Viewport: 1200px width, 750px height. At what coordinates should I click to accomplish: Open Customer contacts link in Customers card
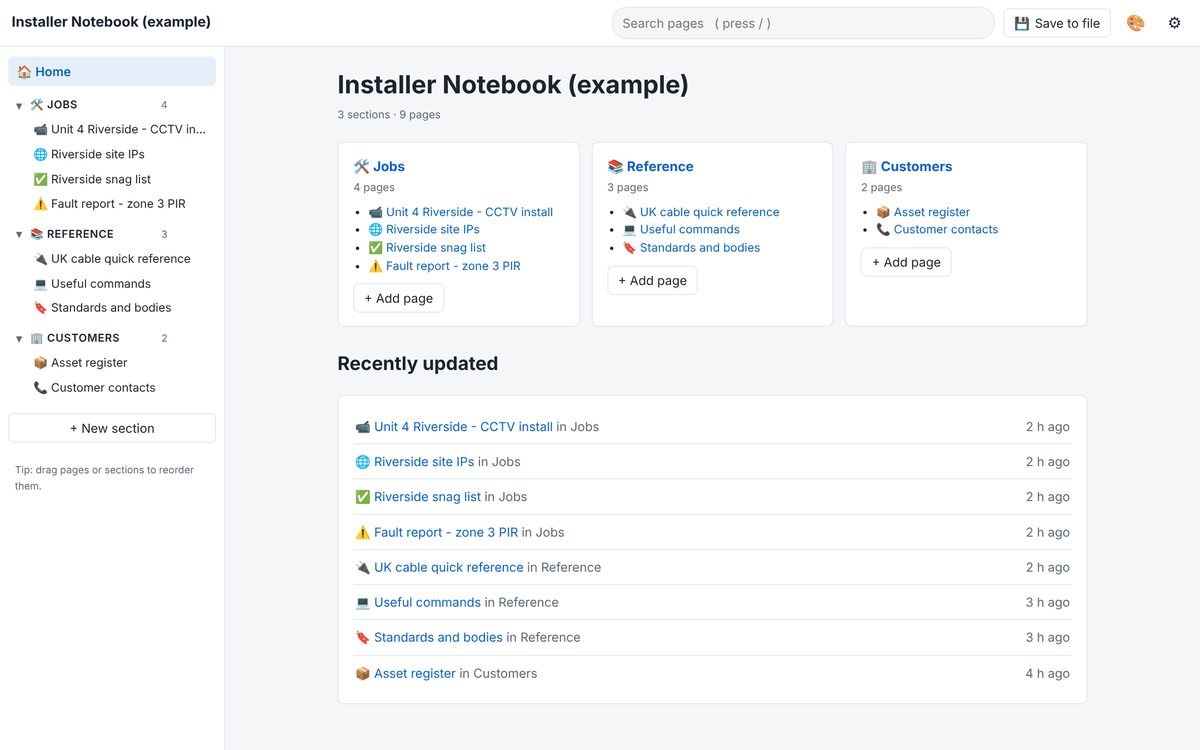click(937, 229)
